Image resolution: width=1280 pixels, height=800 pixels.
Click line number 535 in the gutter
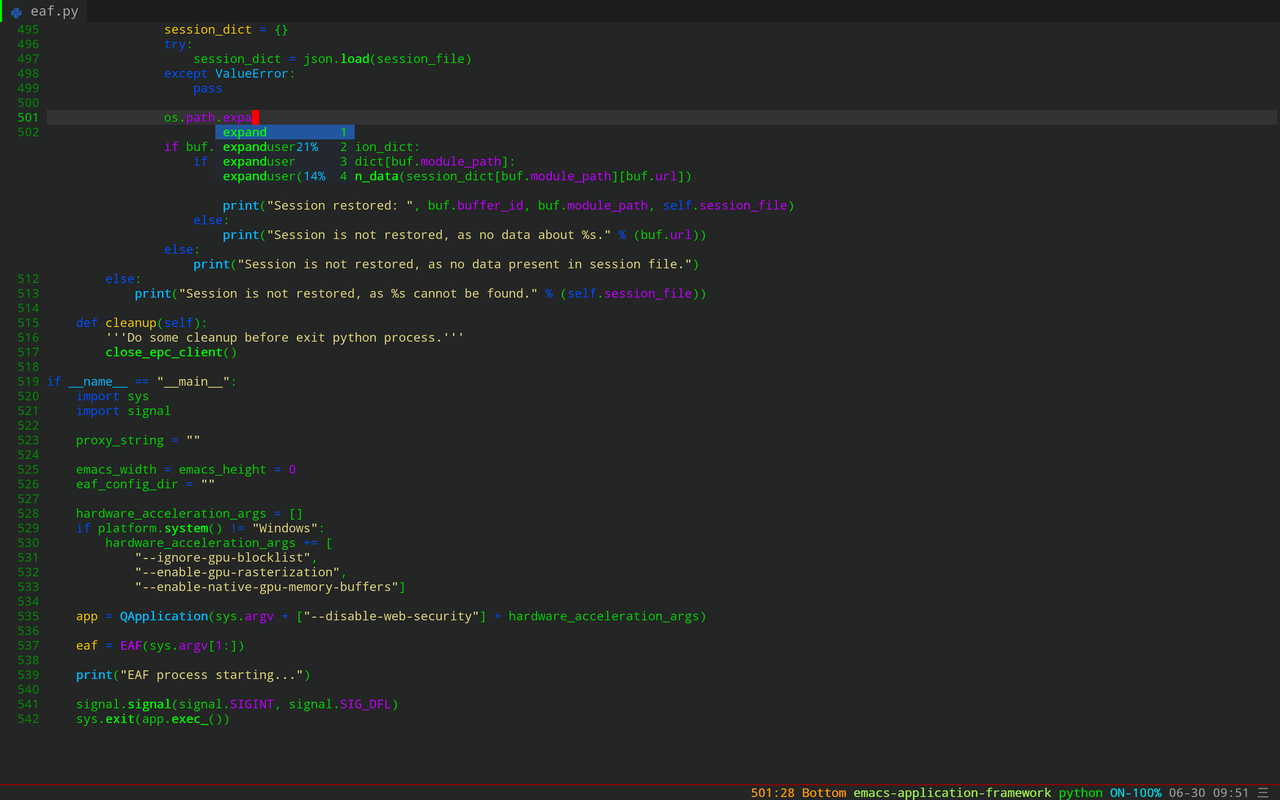pos(28,616)
